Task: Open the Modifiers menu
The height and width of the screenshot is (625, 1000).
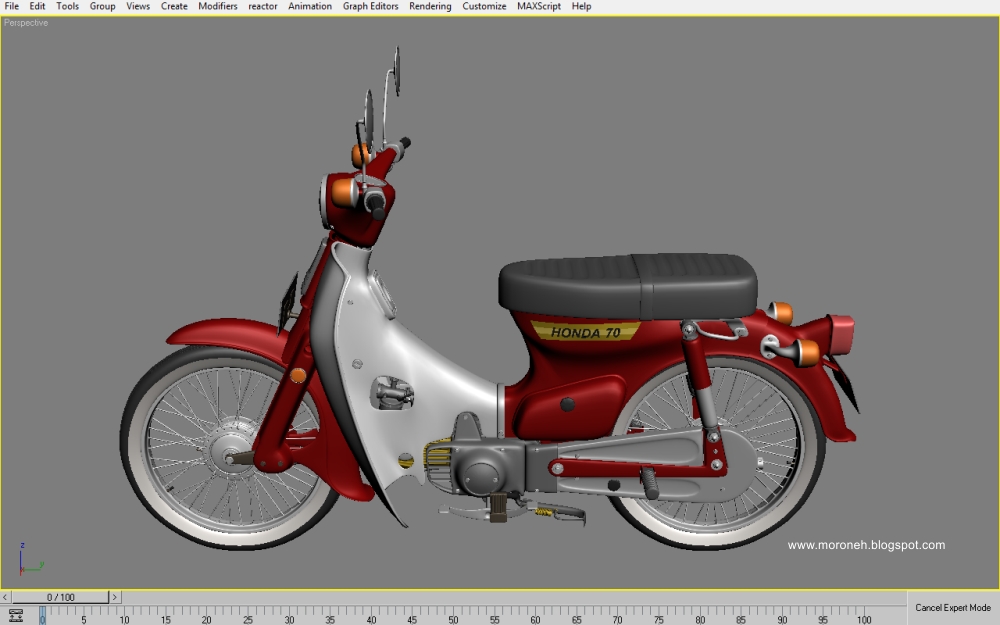Action: click(217, 6)
